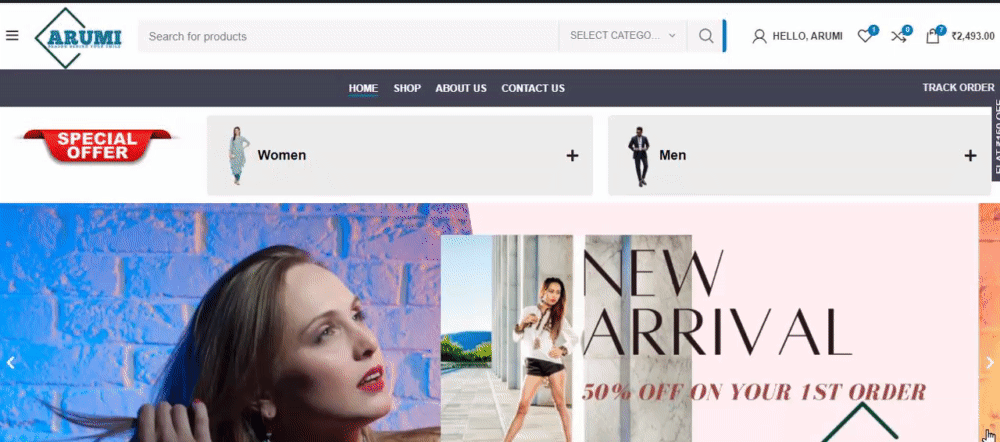1000x442 pixels.
Task: Open the user account icon
Action: (759, 36)
